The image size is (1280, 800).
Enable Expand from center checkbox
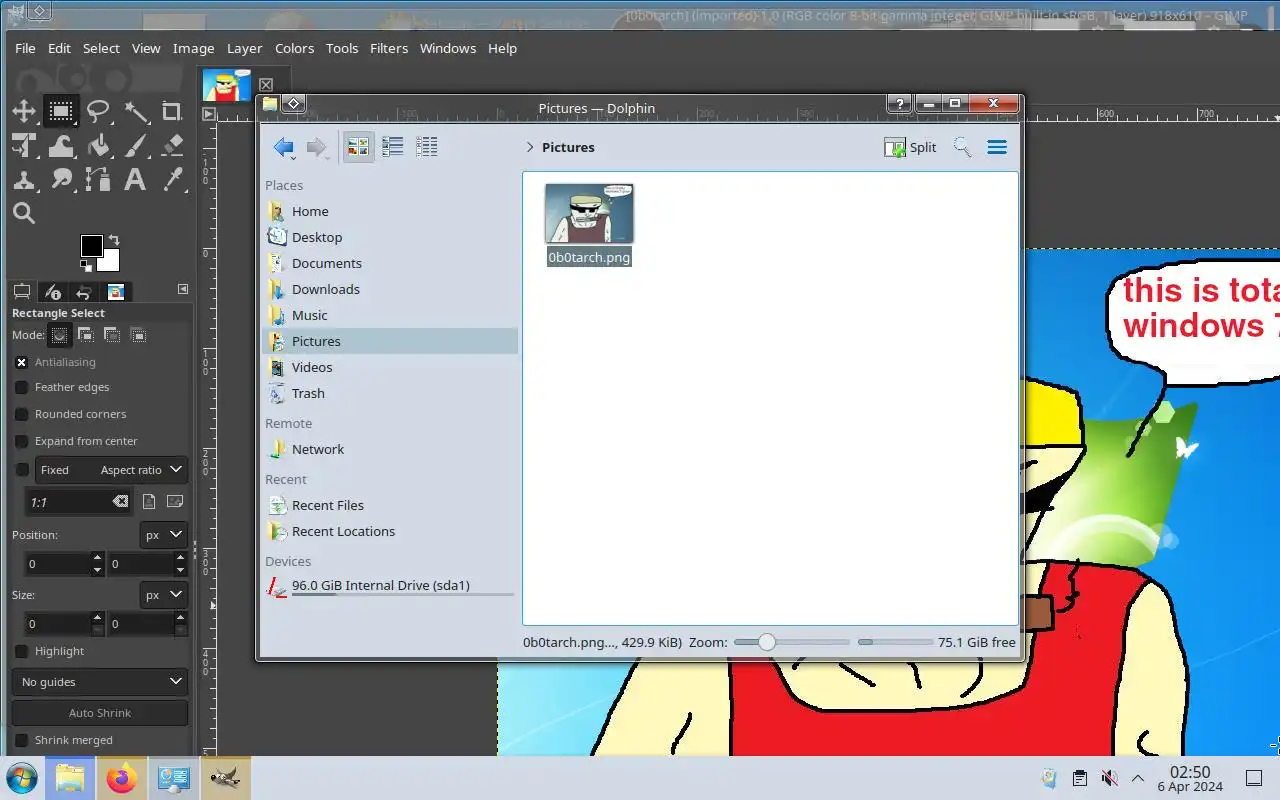point(21,441)
